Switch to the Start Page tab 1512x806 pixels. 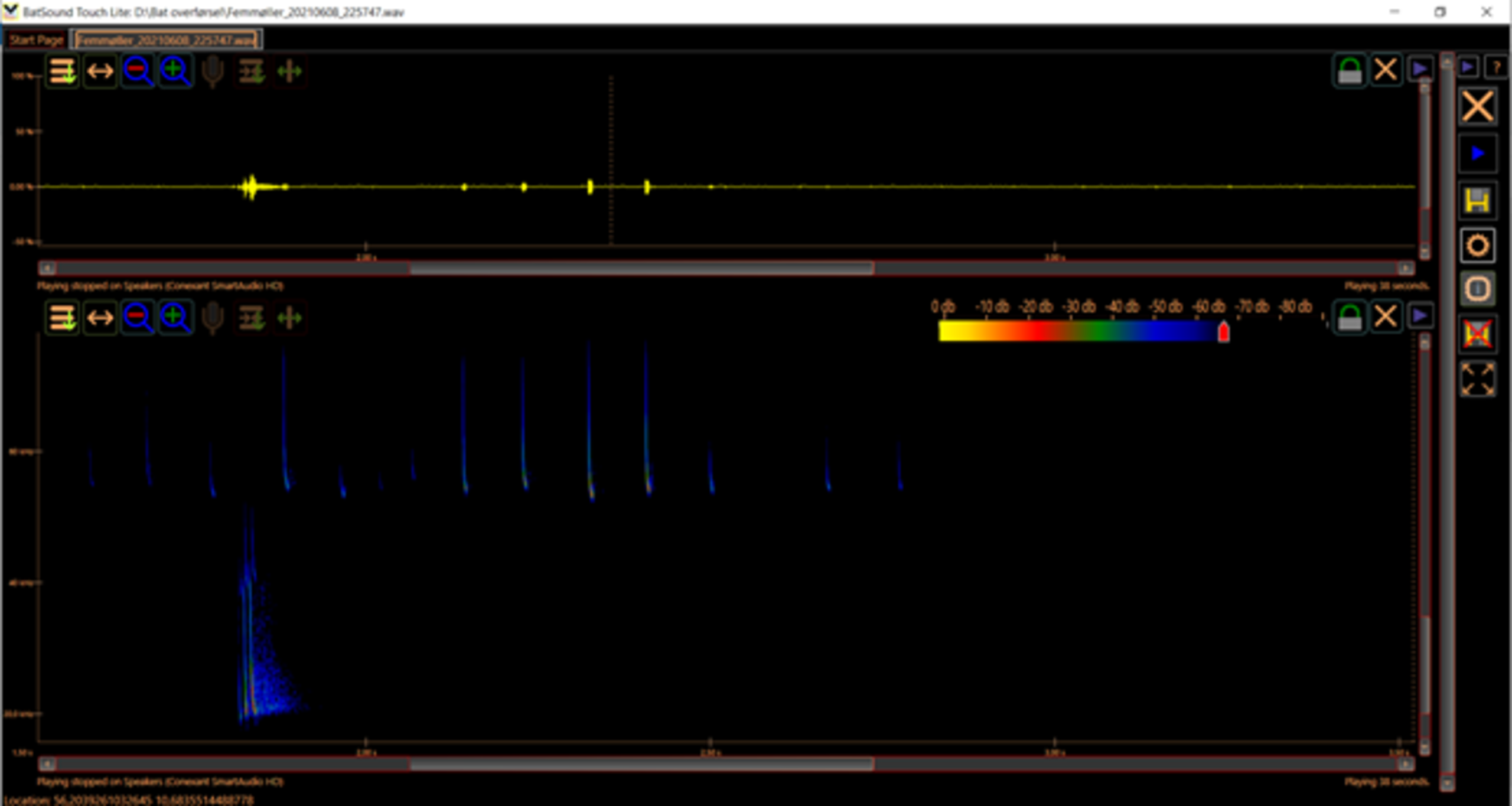[x=36, y=40]
